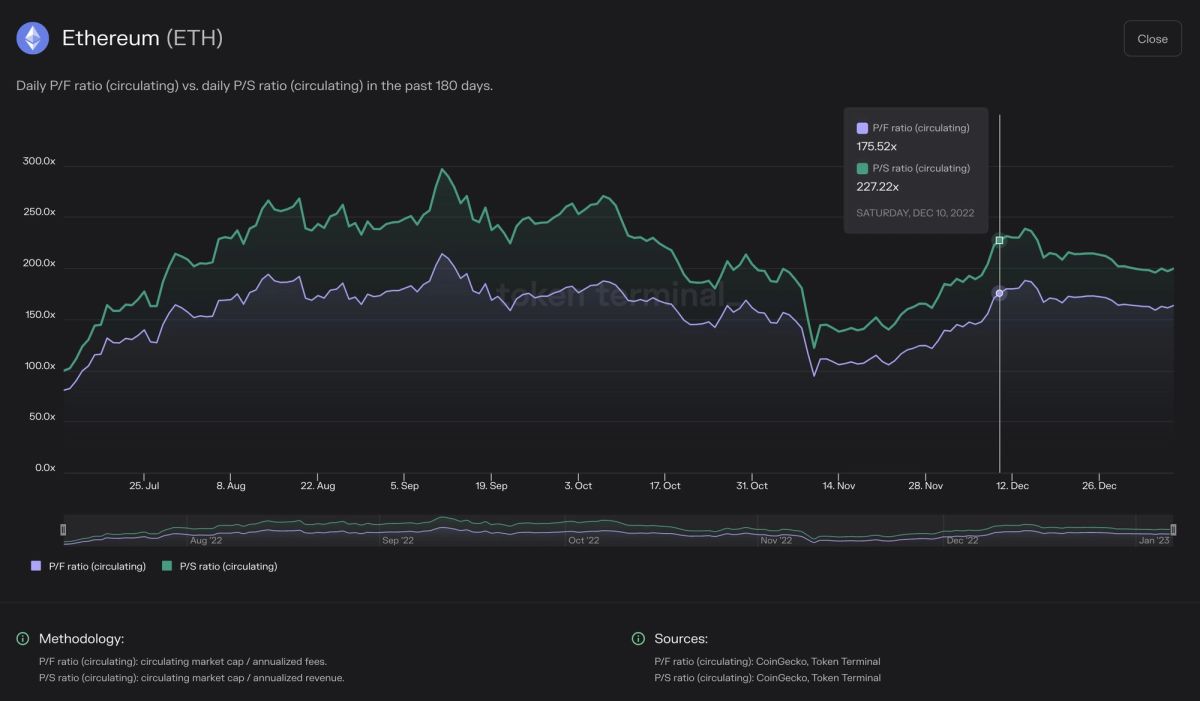Click the 227.22x value in the tooltip
The height and width of the screenshot is (701, 1200).
click(x=878, y=186)
